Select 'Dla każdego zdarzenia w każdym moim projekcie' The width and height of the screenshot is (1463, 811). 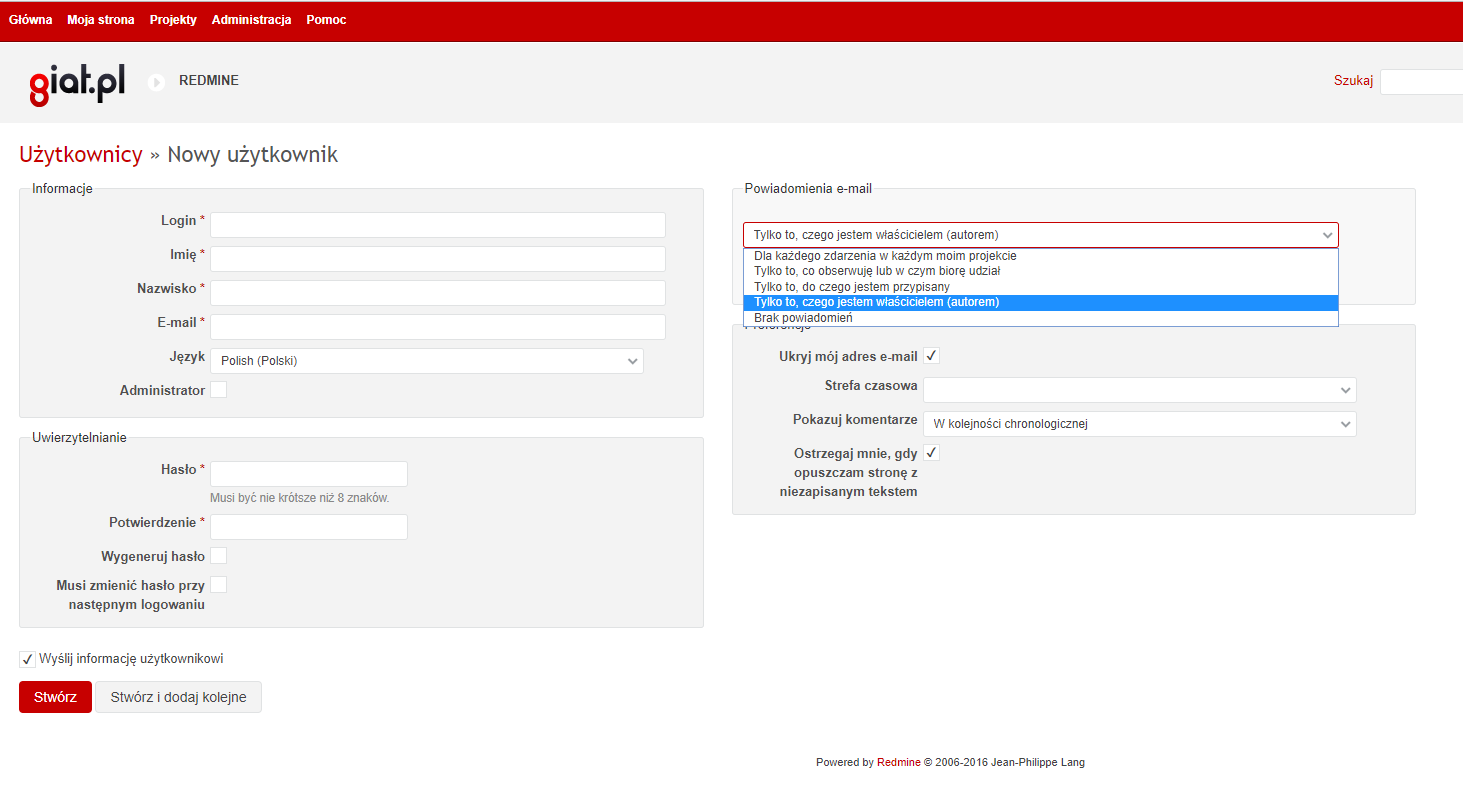coord(1040,256)
